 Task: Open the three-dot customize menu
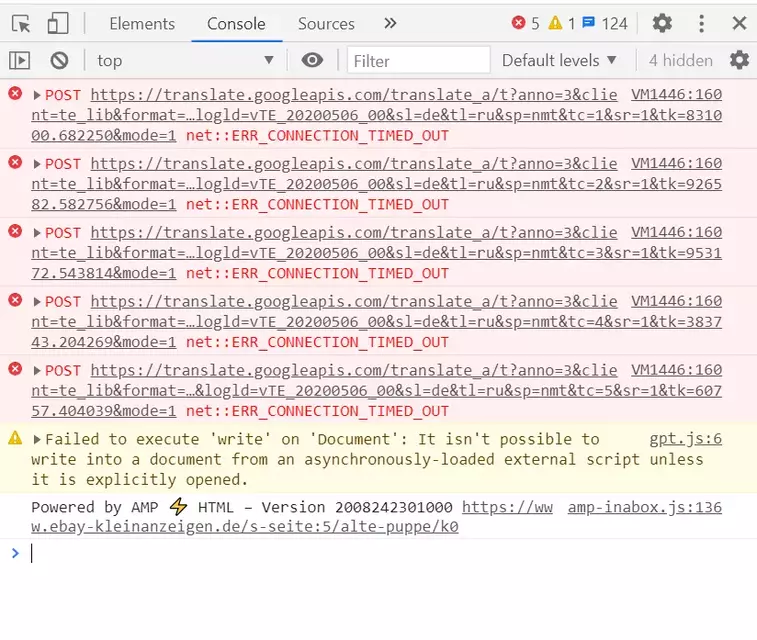pos(701,23)
